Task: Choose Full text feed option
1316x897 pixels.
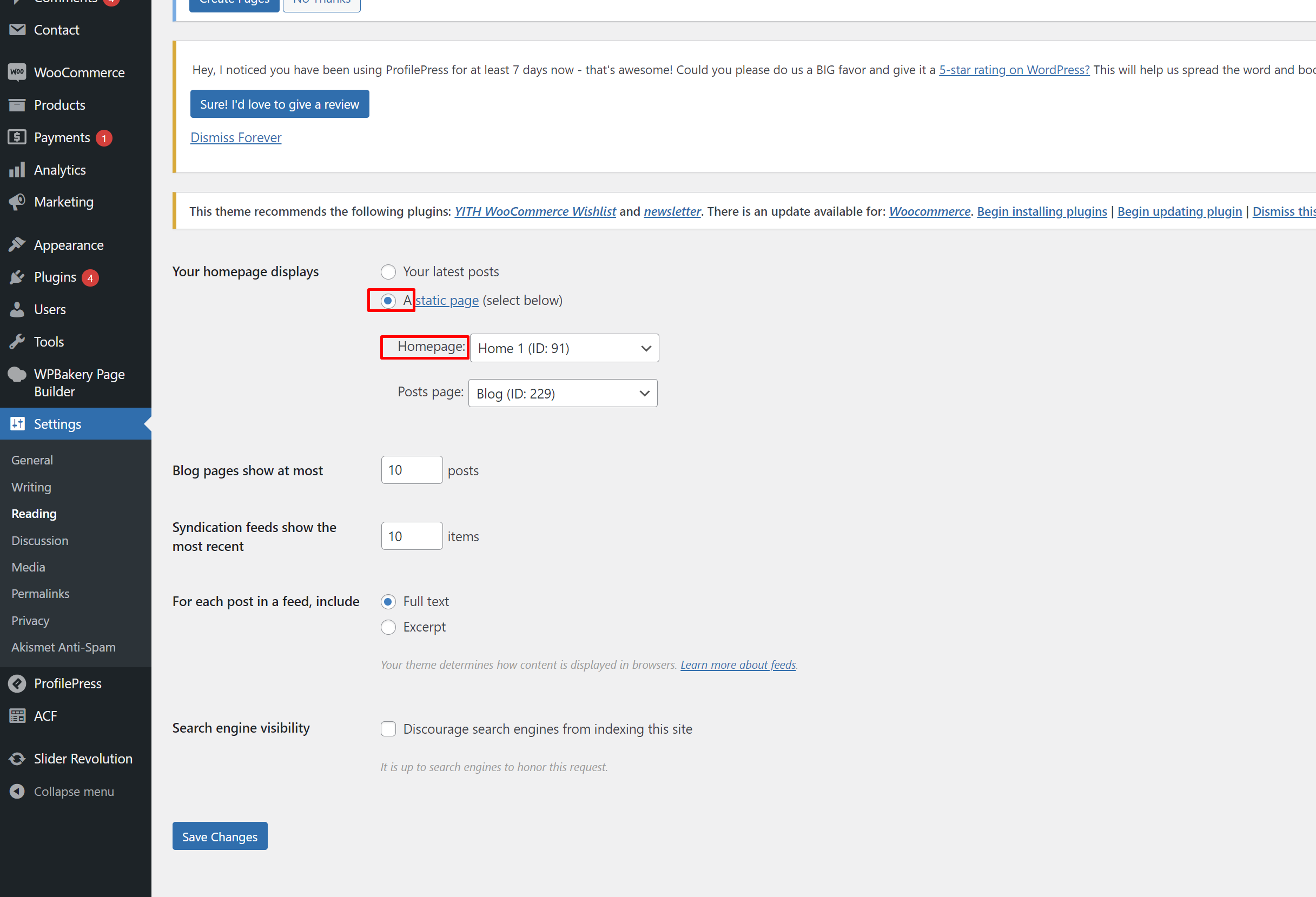Action: coord(388,602)
